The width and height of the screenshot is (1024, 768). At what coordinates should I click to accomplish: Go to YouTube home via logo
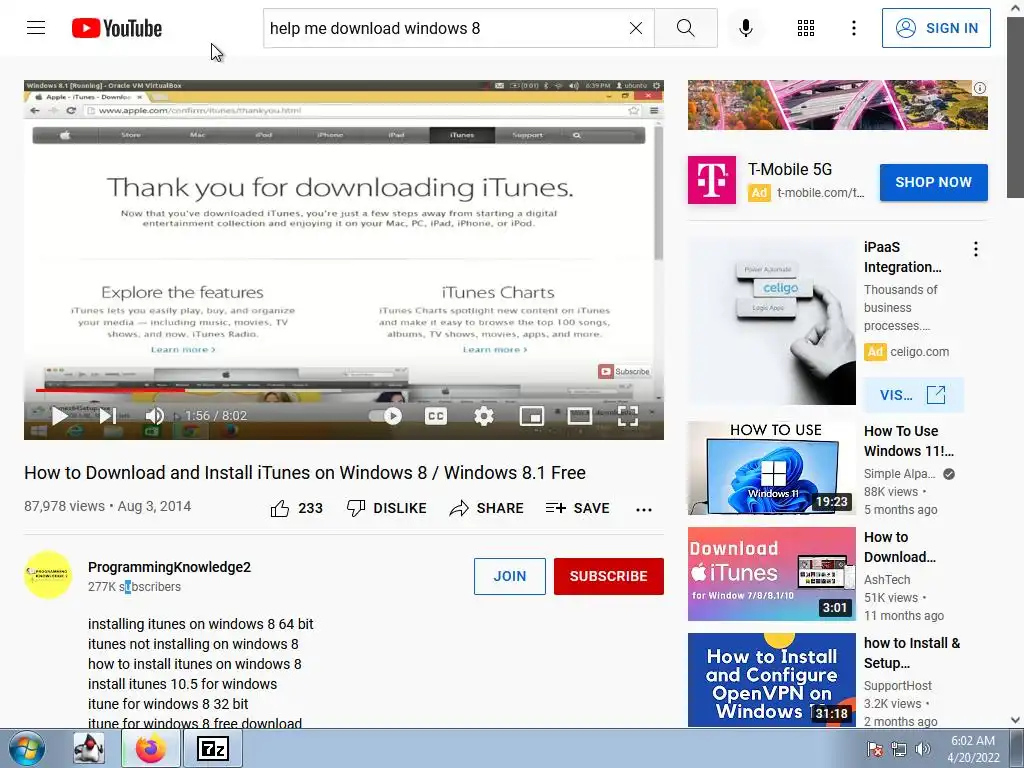pos(117,28)
